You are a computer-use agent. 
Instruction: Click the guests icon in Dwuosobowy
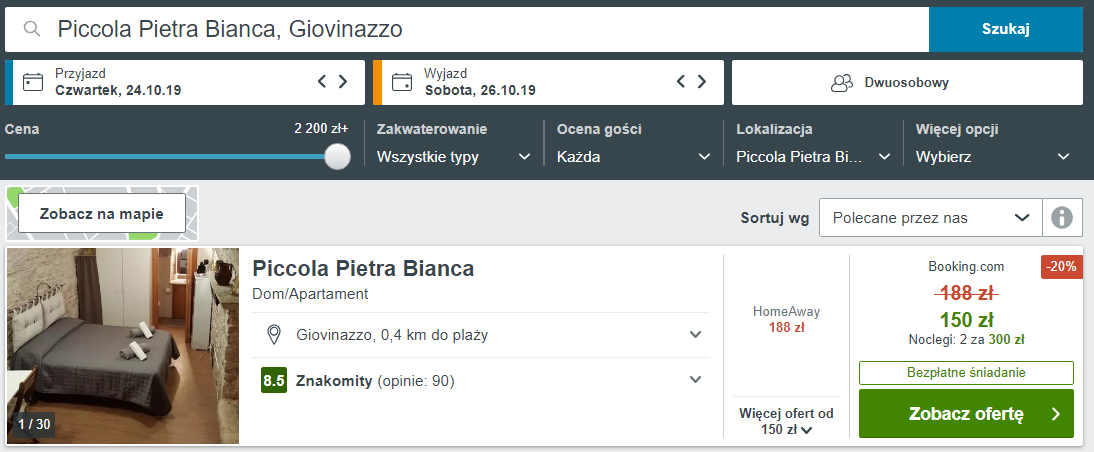pyautogui.click(x=842, y=83)
